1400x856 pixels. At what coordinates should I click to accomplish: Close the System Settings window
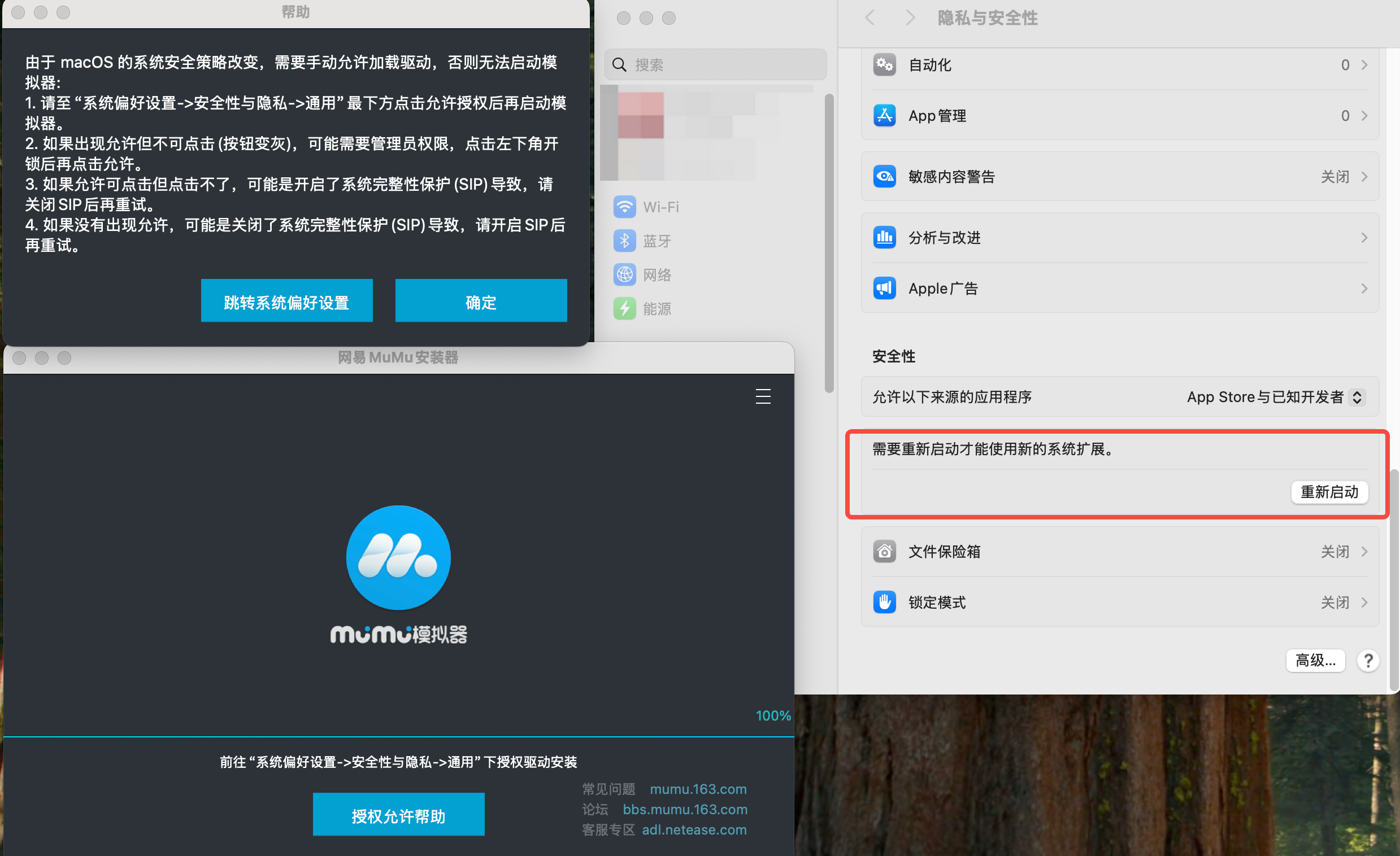coord(623,18)
